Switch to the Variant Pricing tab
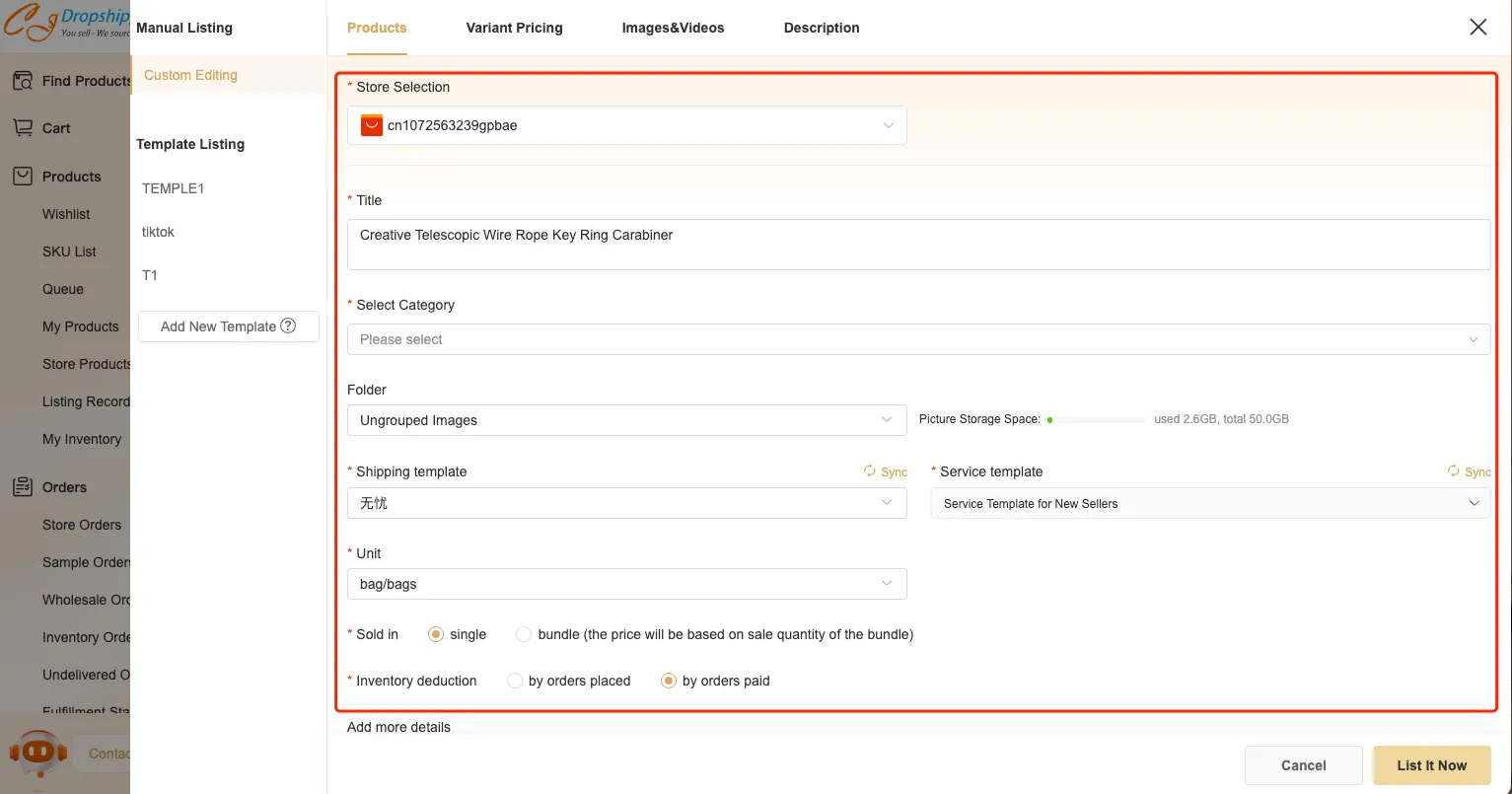Viewport: 1512px width, 794px height. [x=514, y=28]
